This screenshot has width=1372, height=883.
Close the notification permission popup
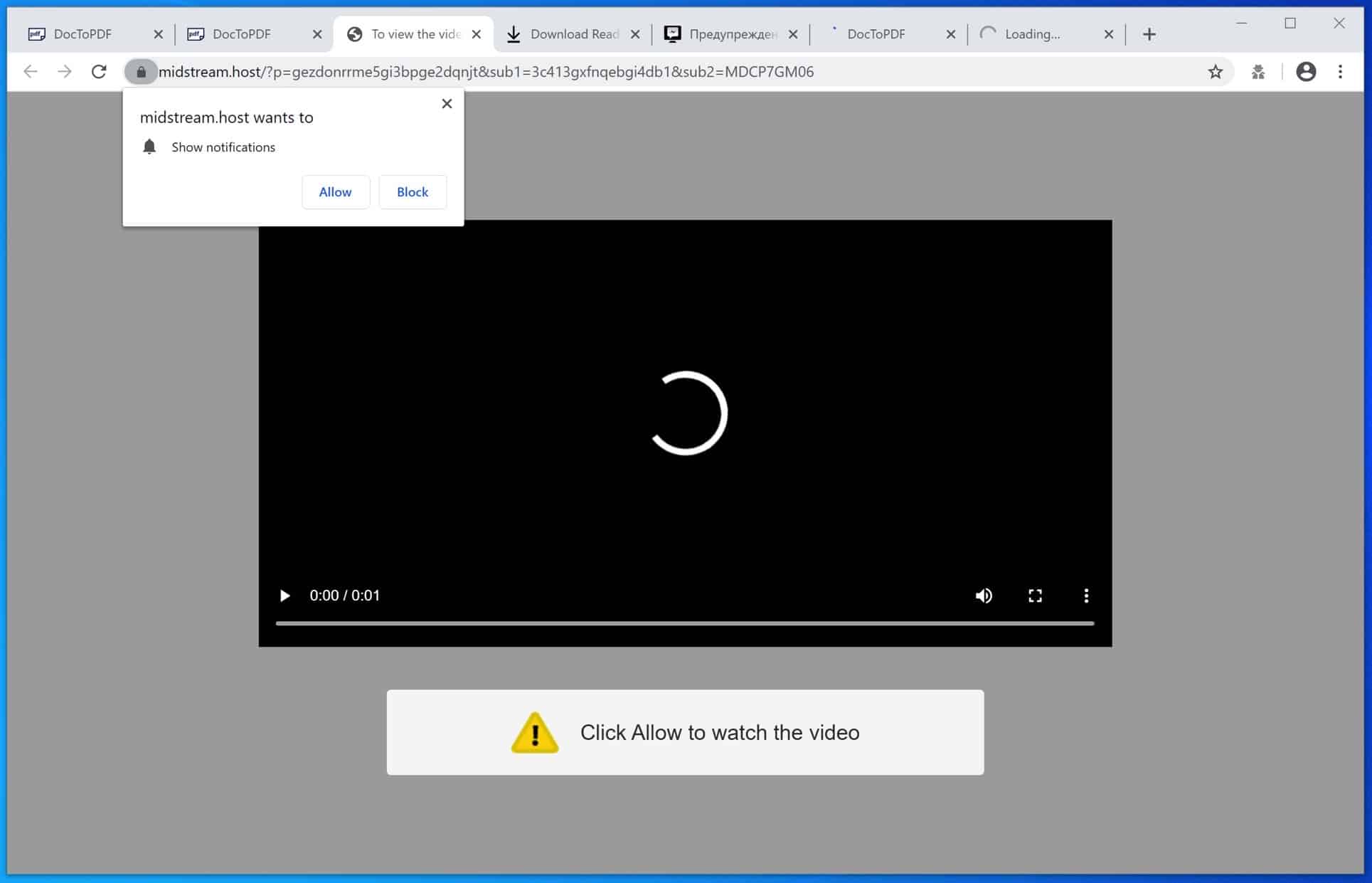[x=447, y=103]
